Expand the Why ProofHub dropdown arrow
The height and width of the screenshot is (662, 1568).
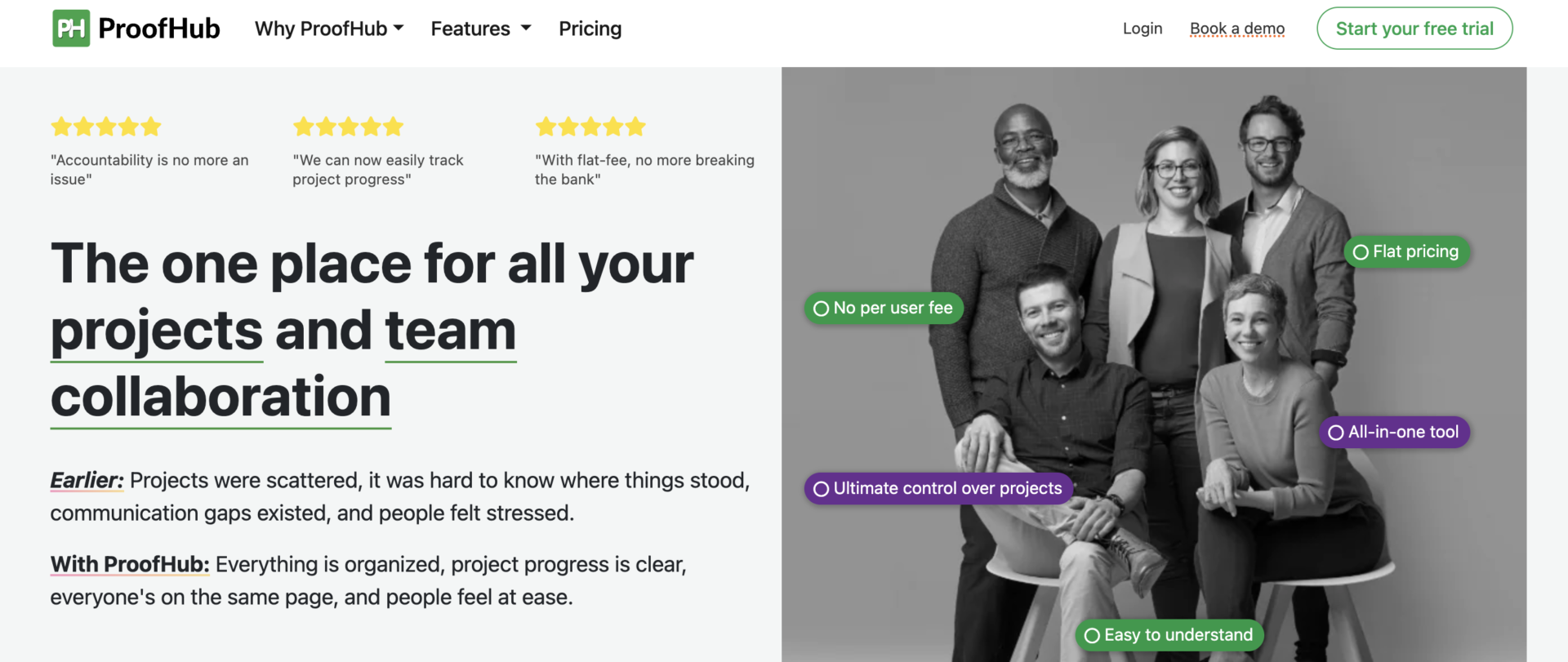point(399,28)
